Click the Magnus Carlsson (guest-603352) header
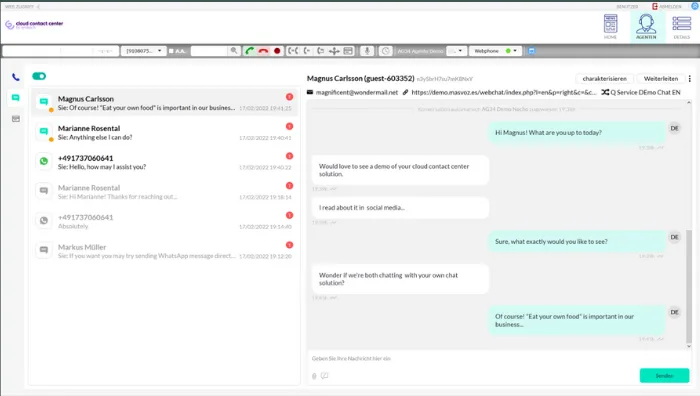Image resolution: width=700 pixels, height=396 pixels. coord(360,79)
